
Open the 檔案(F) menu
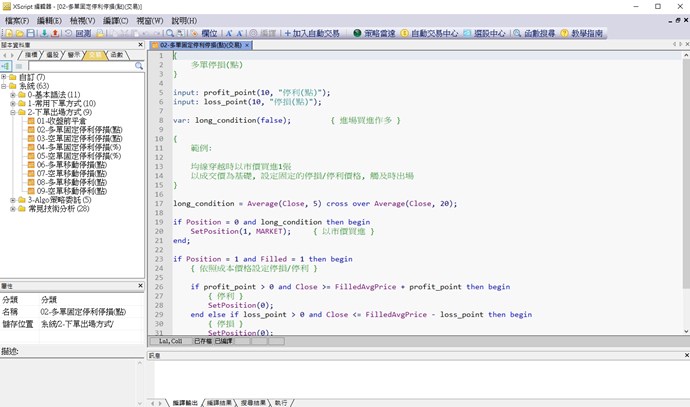point(17,19)
